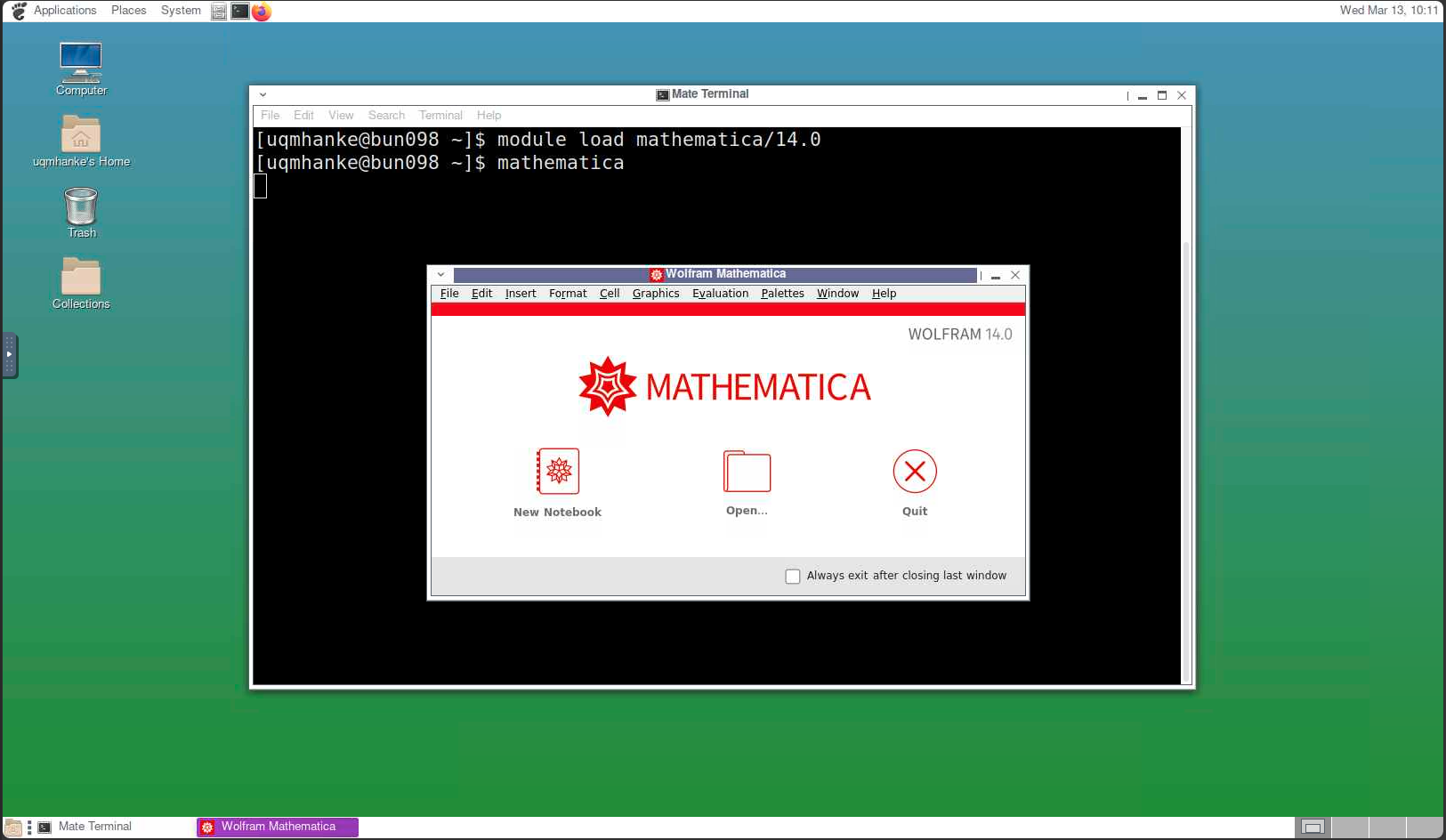Select uqmhanke's Home folder icon
This screenshot has width=1446, height=840.
point(81,133)
